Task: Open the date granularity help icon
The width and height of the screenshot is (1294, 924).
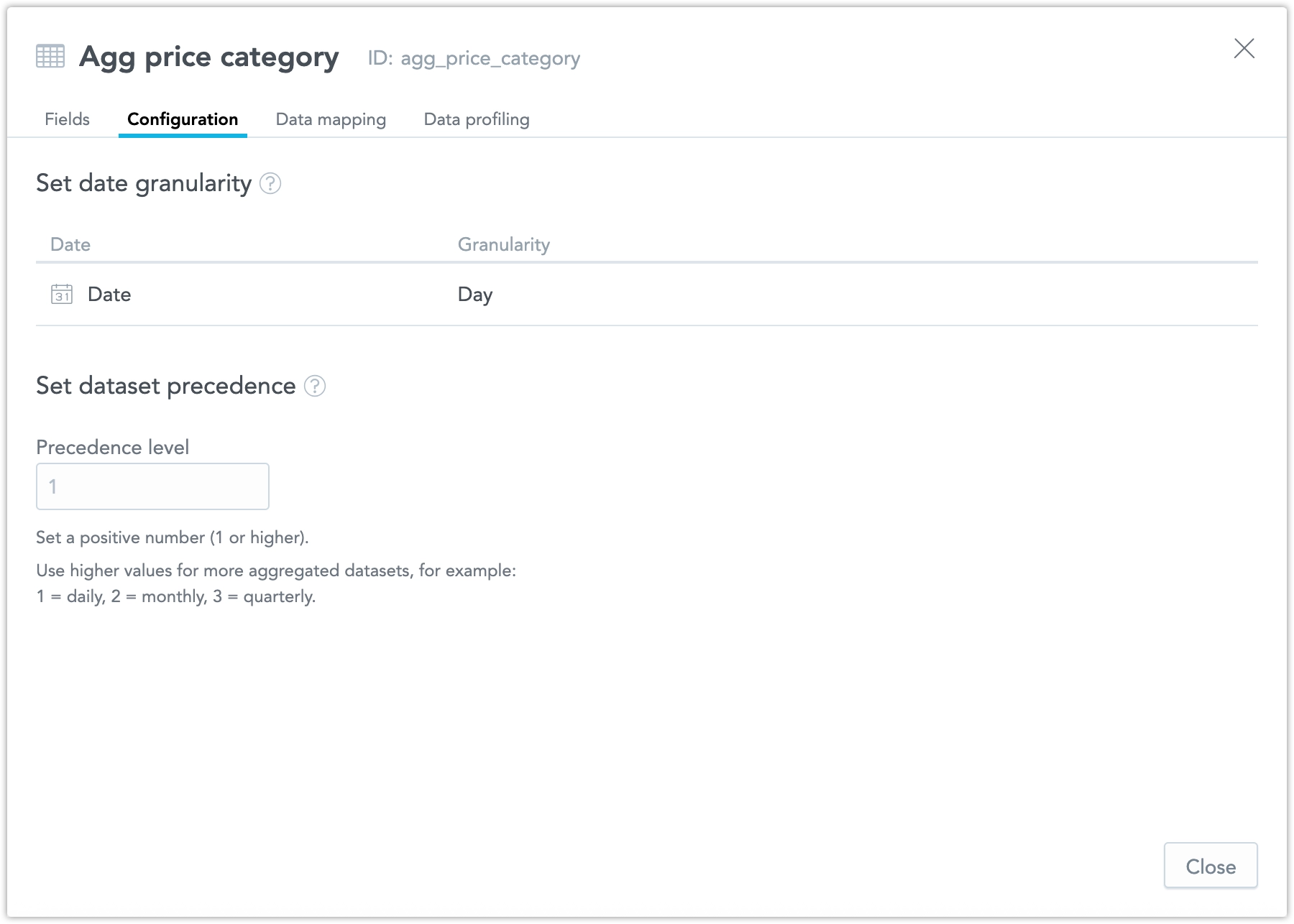Action: [x=270, y=184]
